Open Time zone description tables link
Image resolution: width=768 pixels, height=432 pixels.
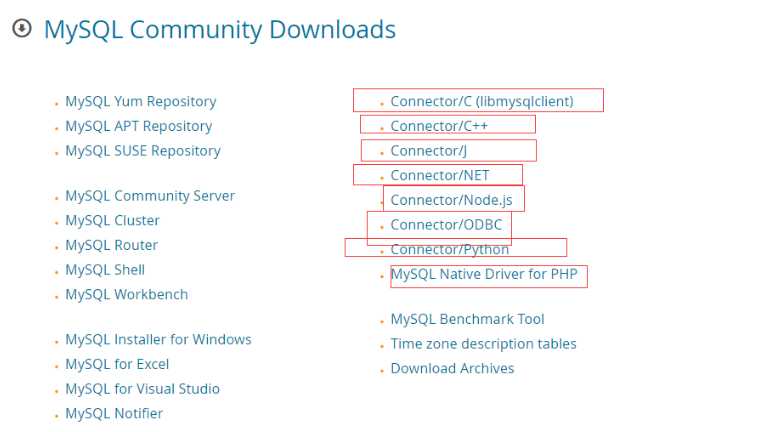click(x=483, y=344)
